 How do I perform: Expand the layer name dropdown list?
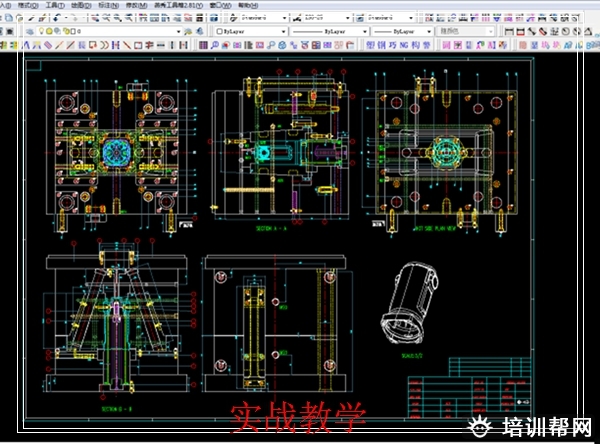click(x=180, y=31)
